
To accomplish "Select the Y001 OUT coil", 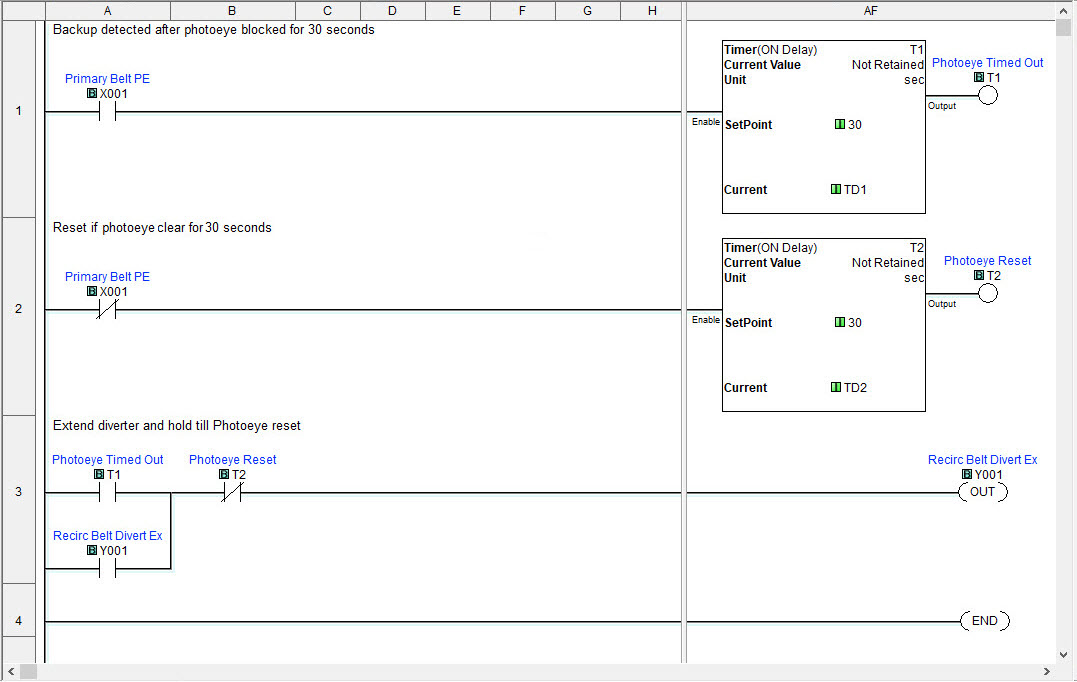I will tap(983, 492).
